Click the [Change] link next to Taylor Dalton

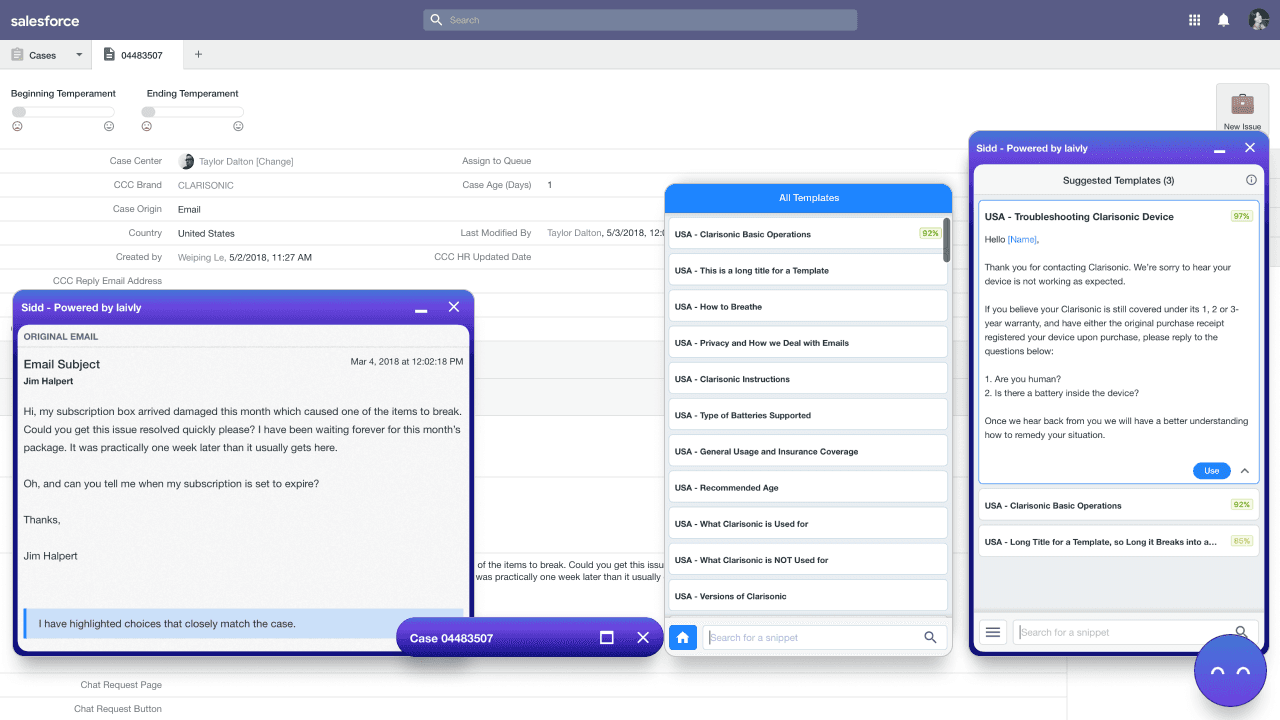tap(275, 161)
